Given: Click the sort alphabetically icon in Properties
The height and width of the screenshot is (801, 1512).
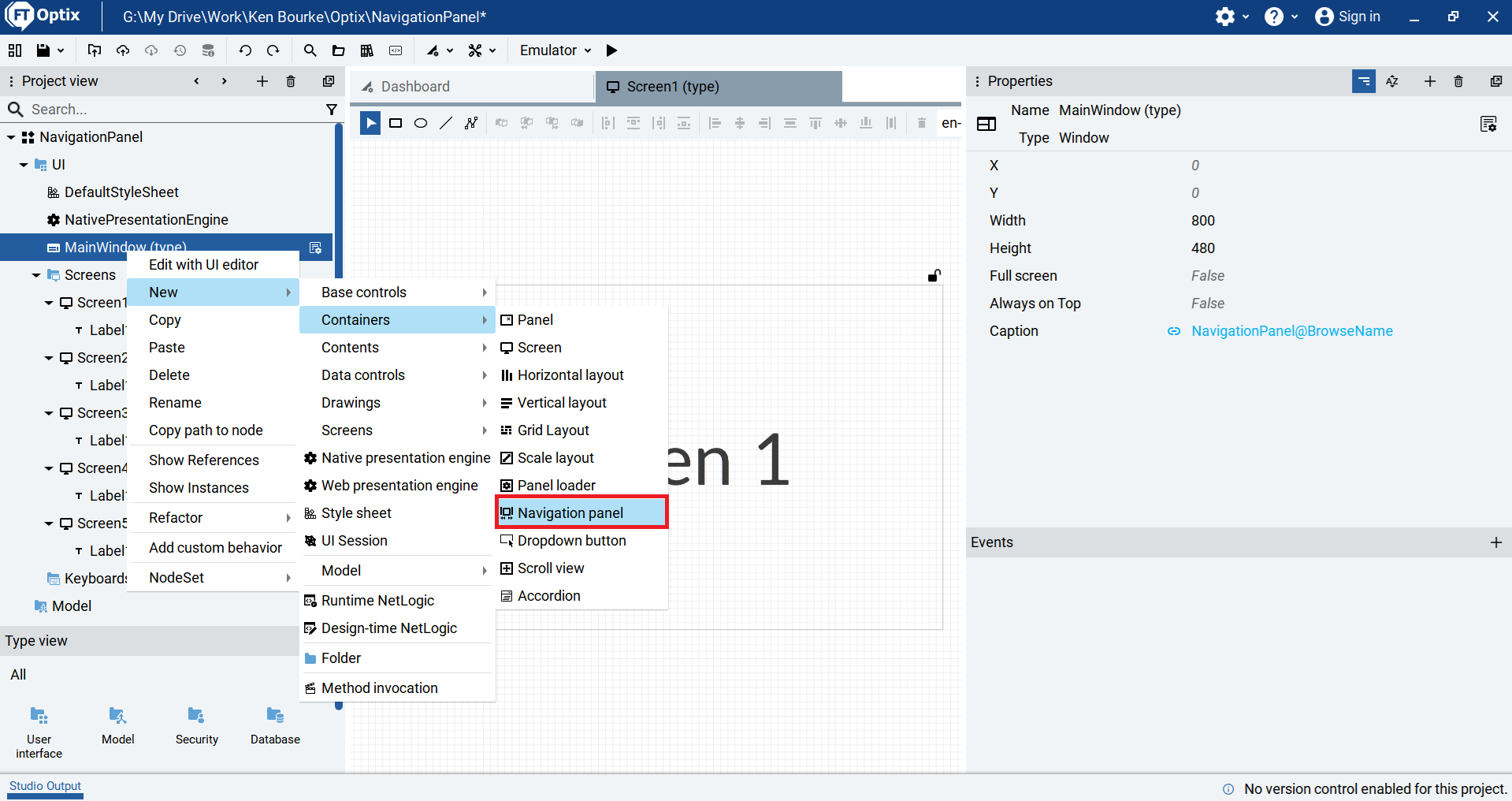Looking at the screenshot, I should click(1392, 81).
